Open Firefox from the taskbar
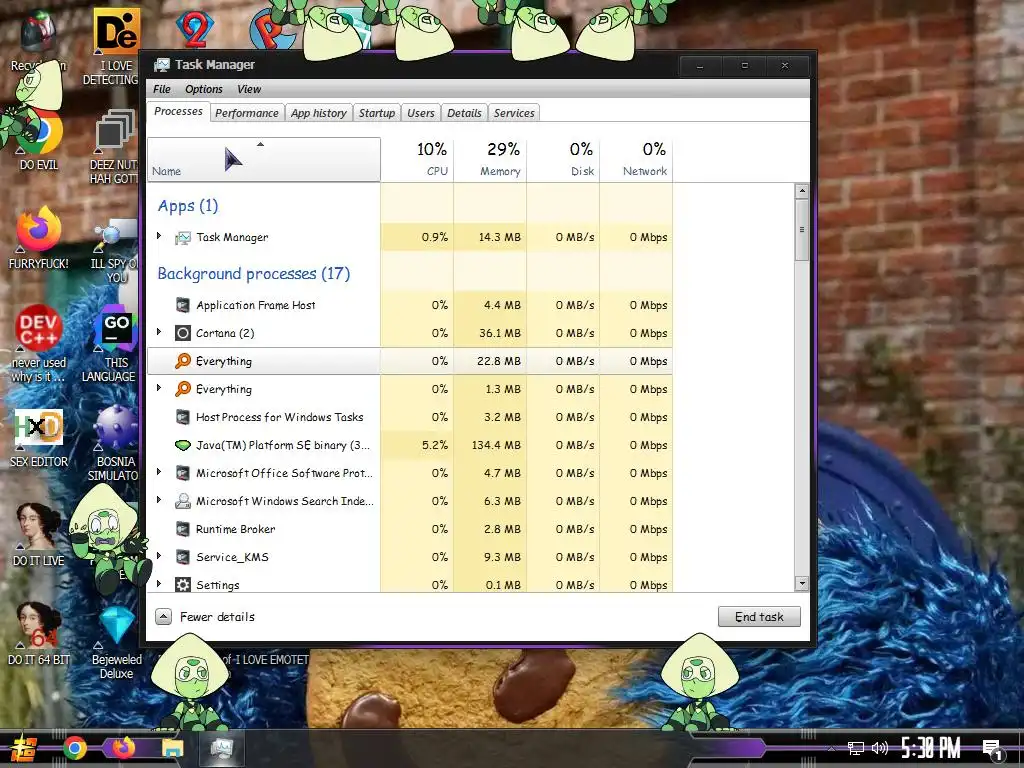 coord(123,748)
